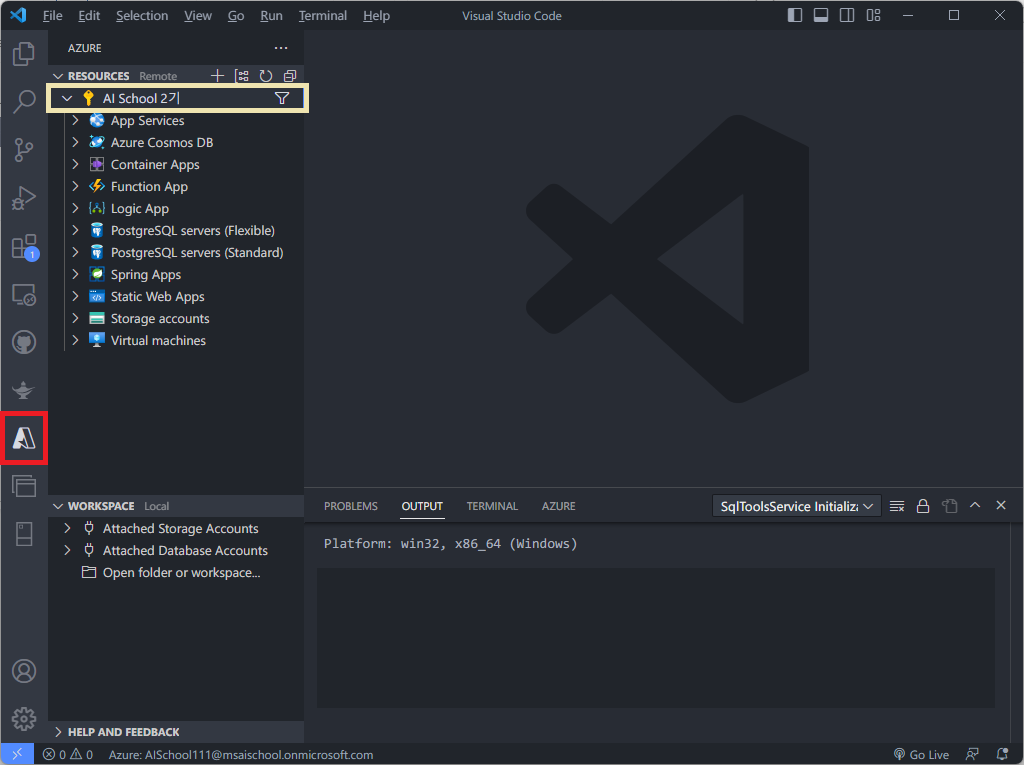
Task: Expand the Function App node
Action: point(75,186)
